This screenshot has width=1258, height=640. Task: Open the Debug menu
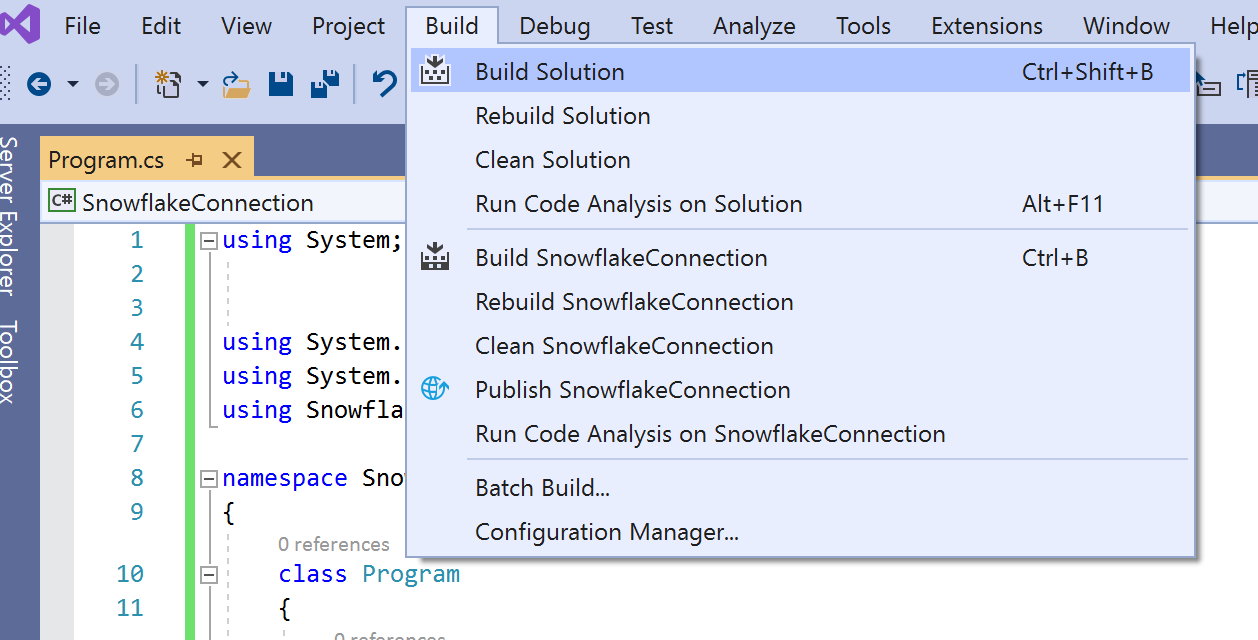pyautogui.click(x=554, y=26)
